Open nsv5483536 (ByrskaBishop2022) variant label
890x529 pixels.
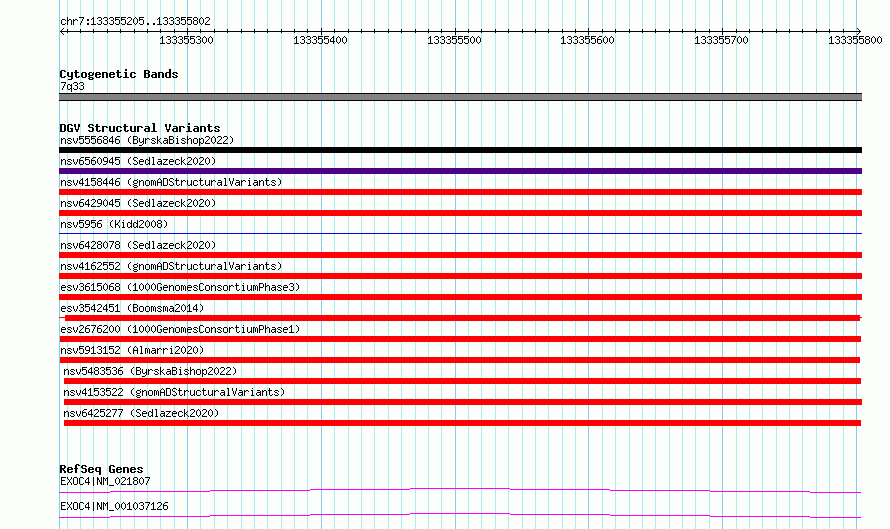pyautogui.click(x=150, y=371)
